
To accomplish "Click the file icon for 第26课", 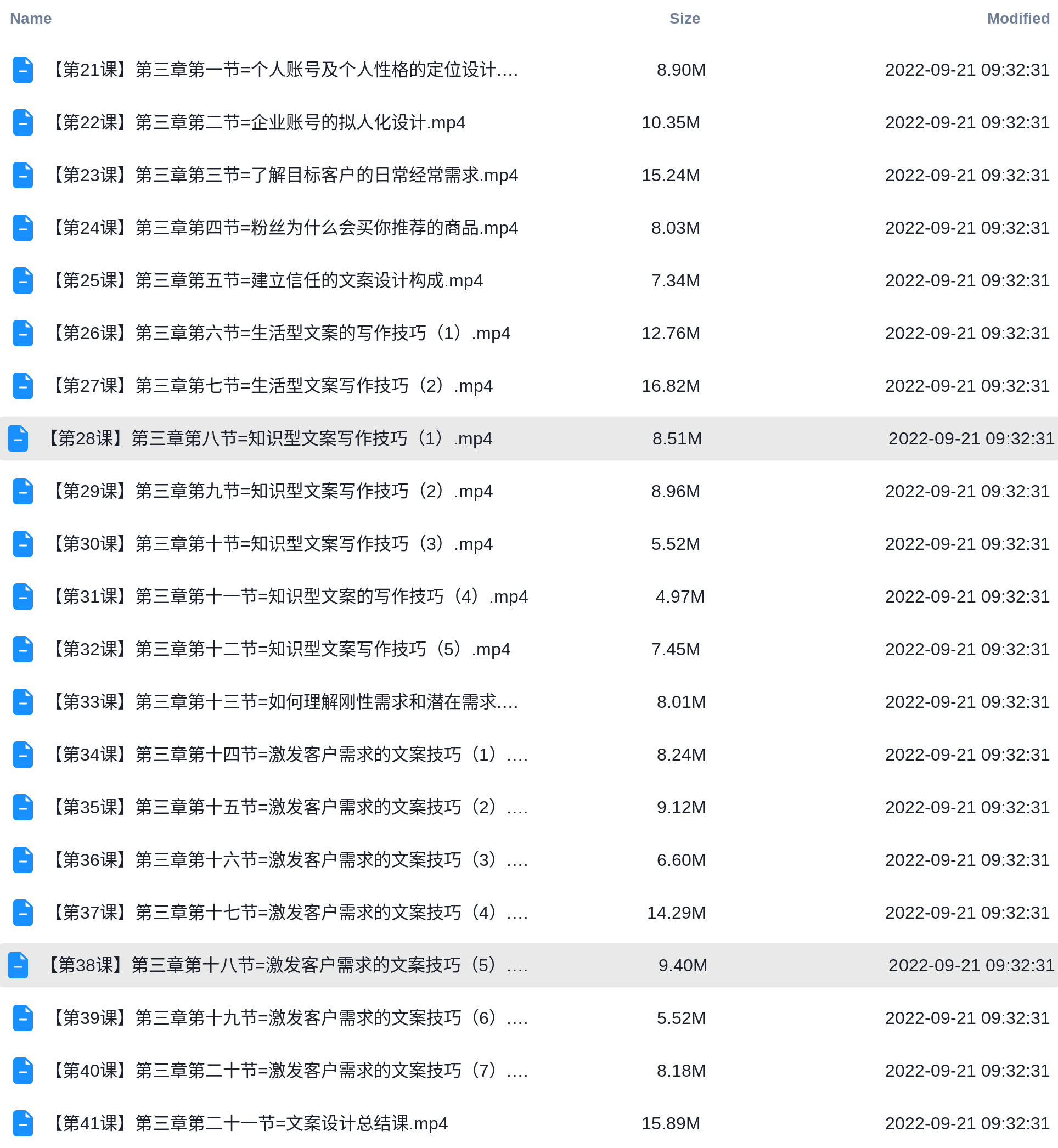I will [x=23, y=333].
